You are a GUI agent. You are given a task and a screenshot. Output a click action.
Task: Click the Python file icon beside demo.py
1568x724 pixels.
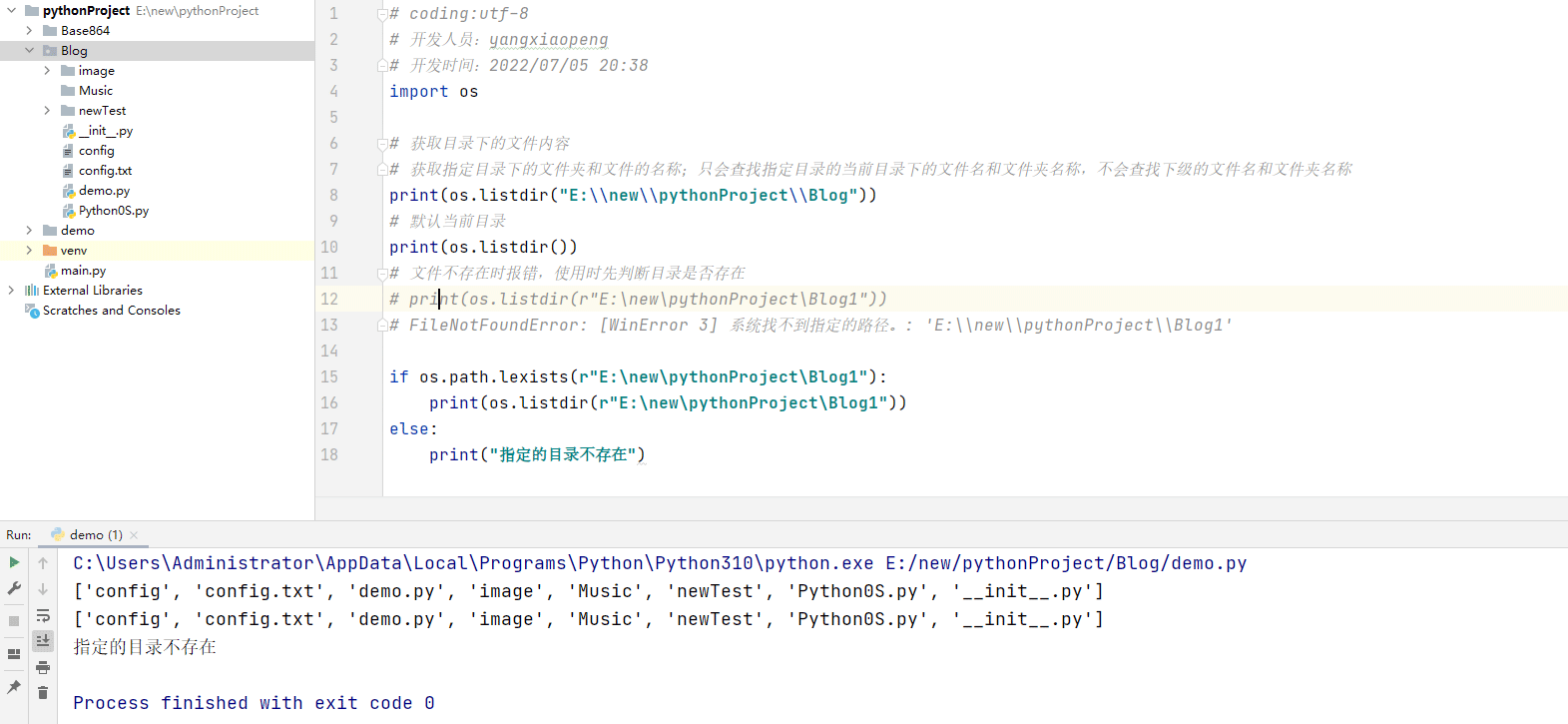point(68,191)
